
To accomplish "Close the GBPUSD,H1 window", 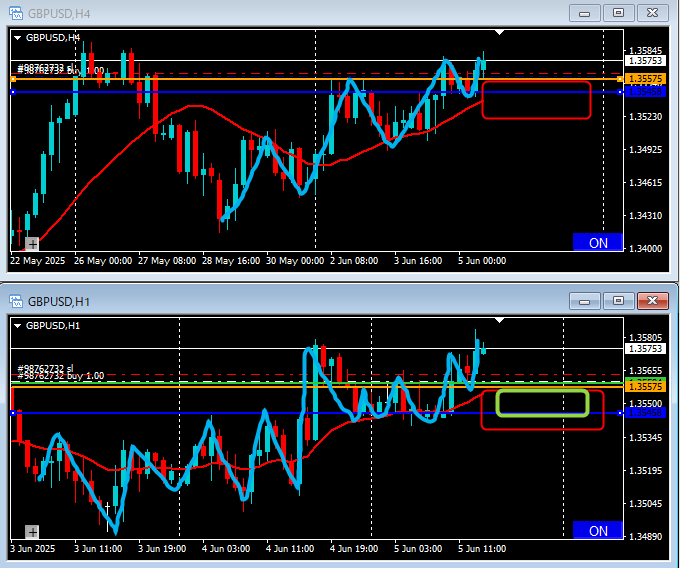I will click(x=652, y=301).
